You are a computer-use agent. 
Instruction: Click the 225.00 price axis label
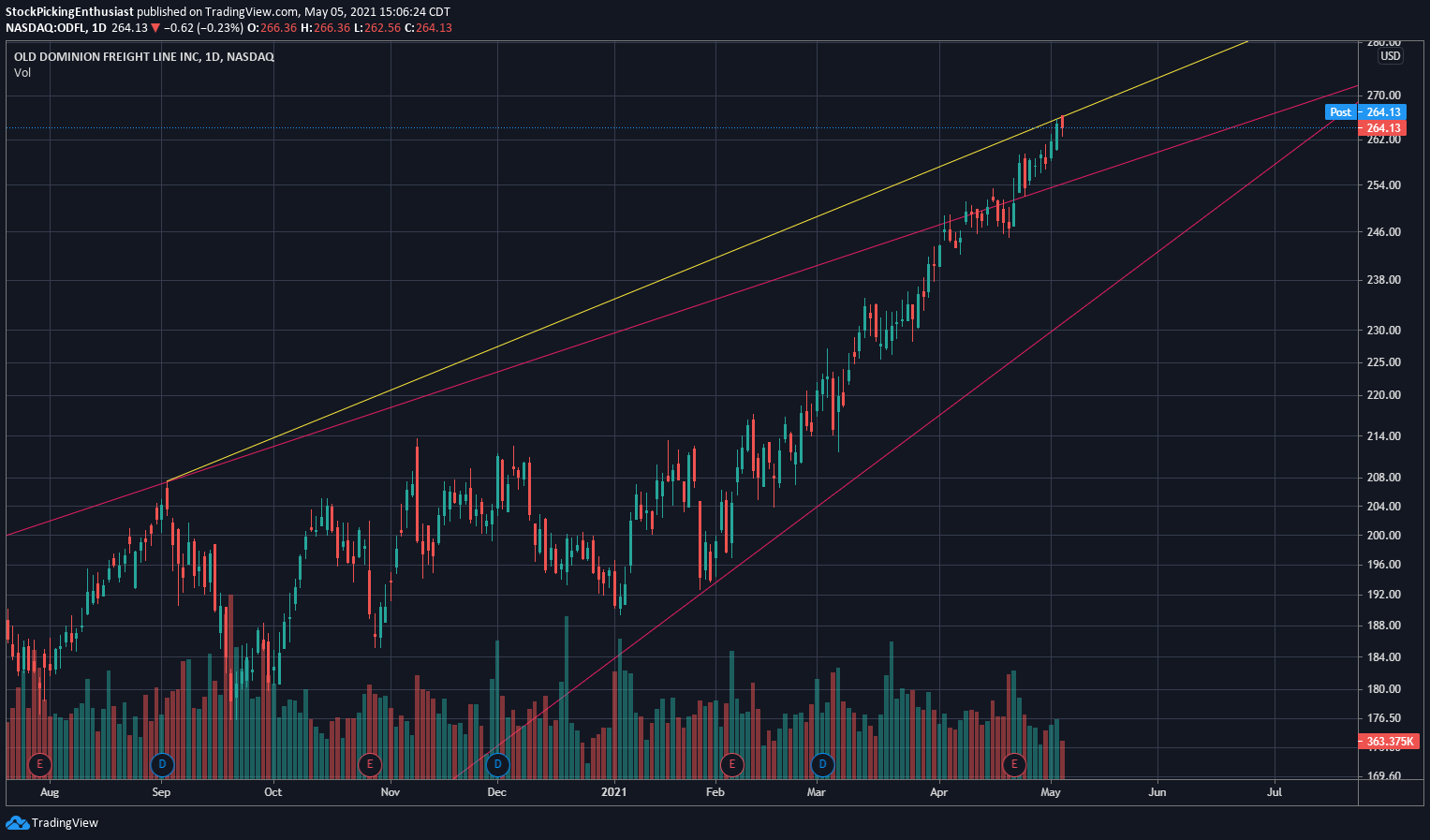pos(1383,362)
